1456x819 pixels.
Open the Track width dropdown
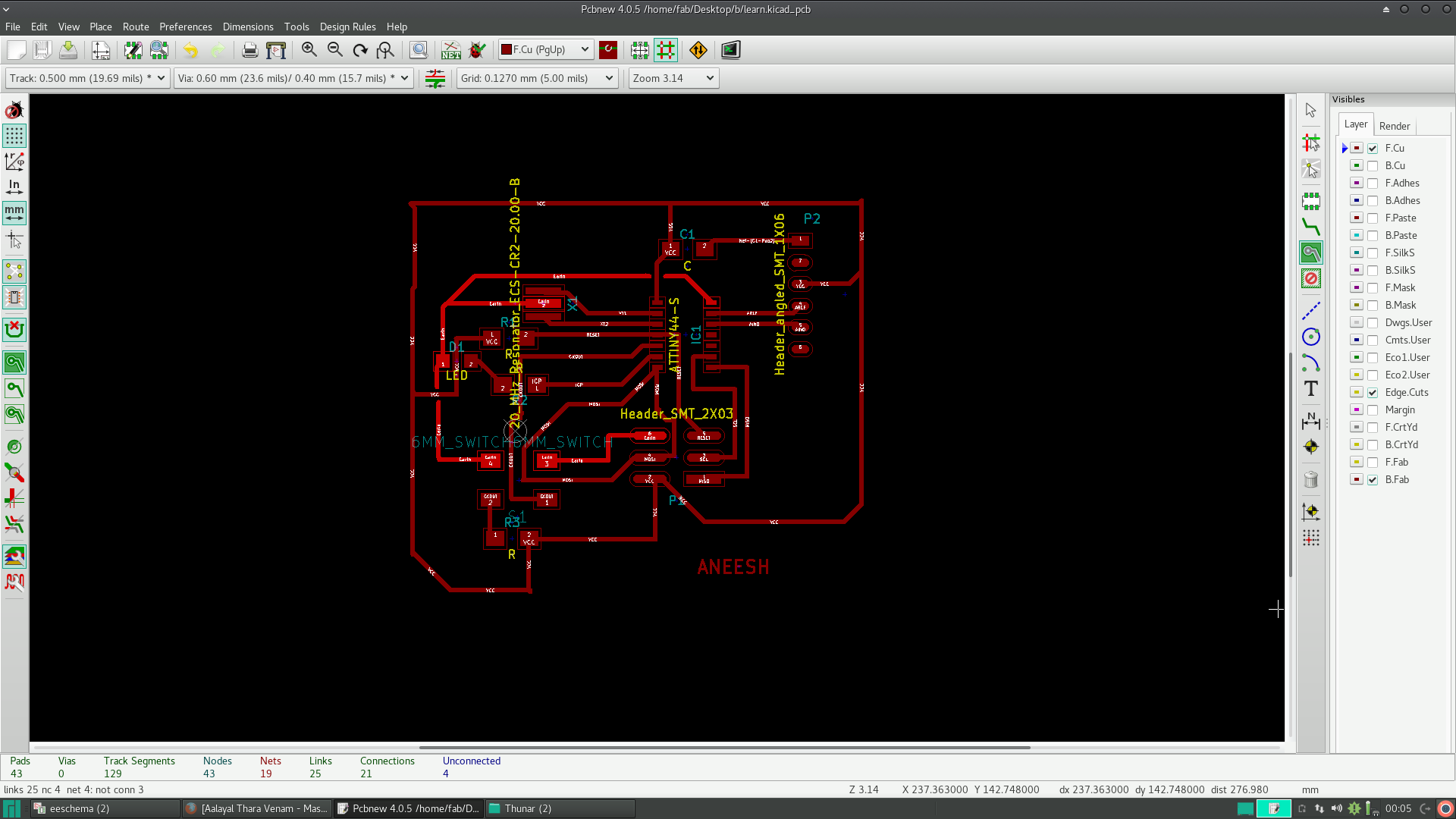87,78
